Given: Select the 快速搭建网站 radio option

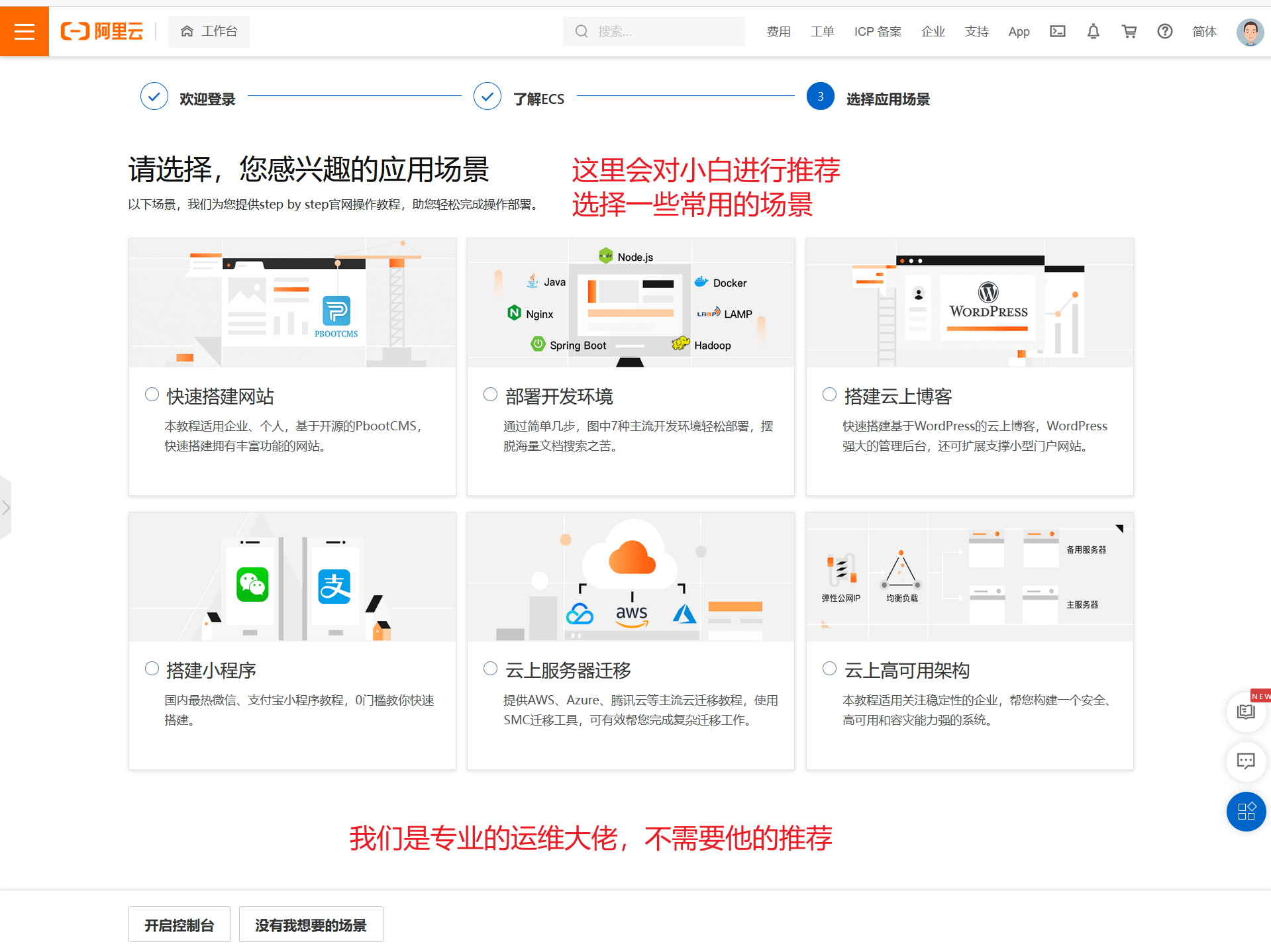Looking at the screenshot, I should (x=152, y=395).
